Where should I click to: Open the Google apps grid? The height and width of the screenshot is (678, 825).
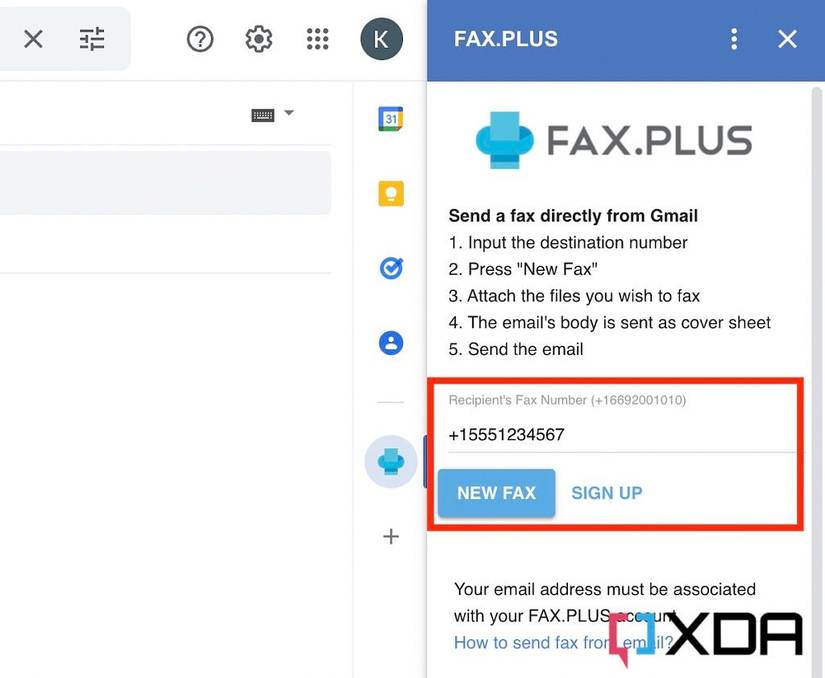click(x=317, y=39)
